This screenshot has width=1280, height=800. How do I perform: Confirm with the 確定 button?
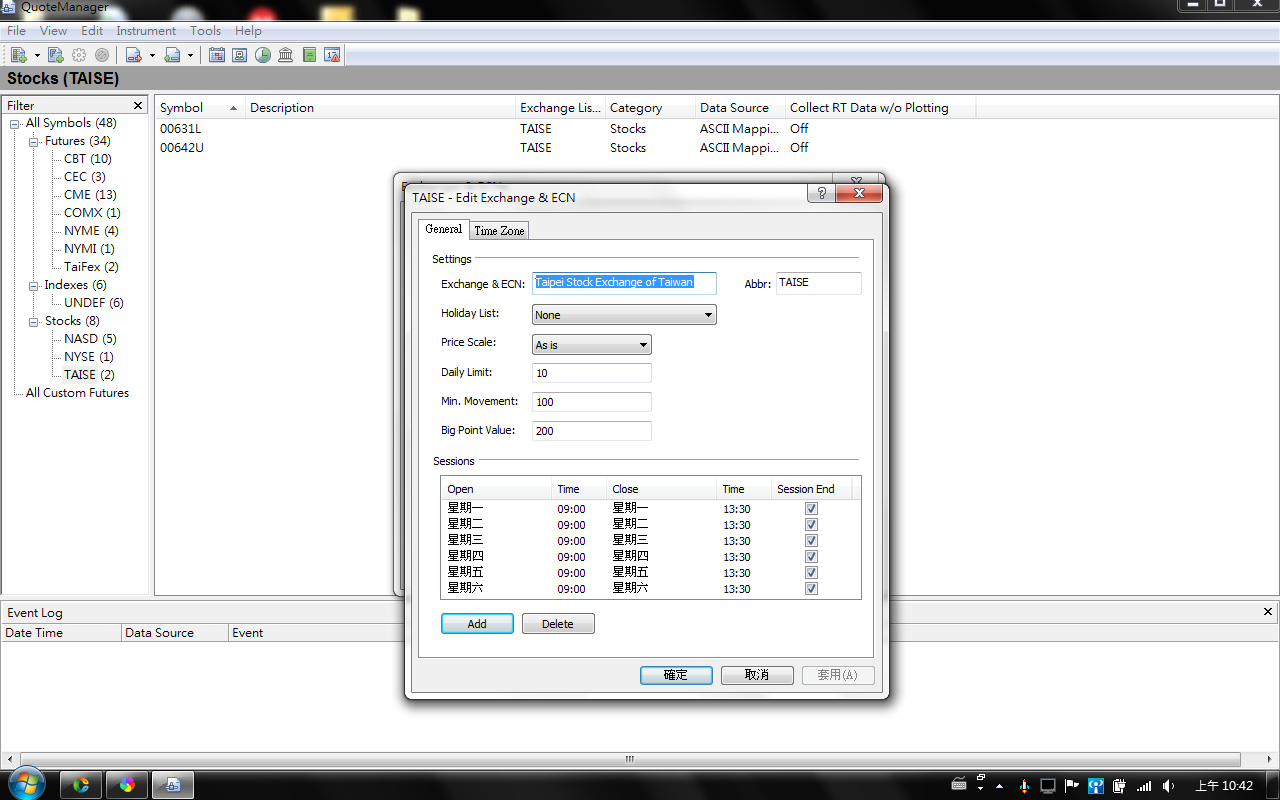tap(676, 675)
